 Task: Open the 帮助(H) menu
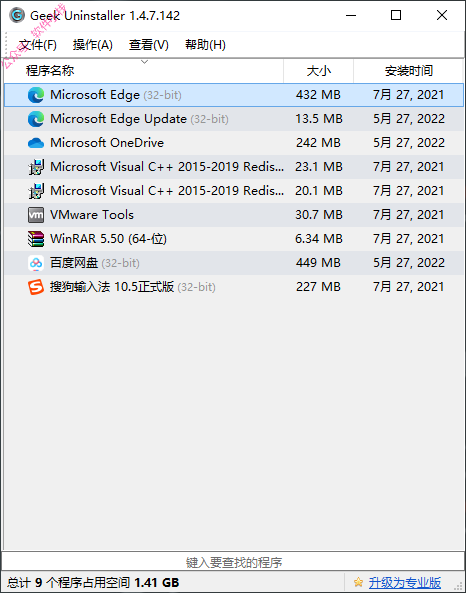coord(205,45)
